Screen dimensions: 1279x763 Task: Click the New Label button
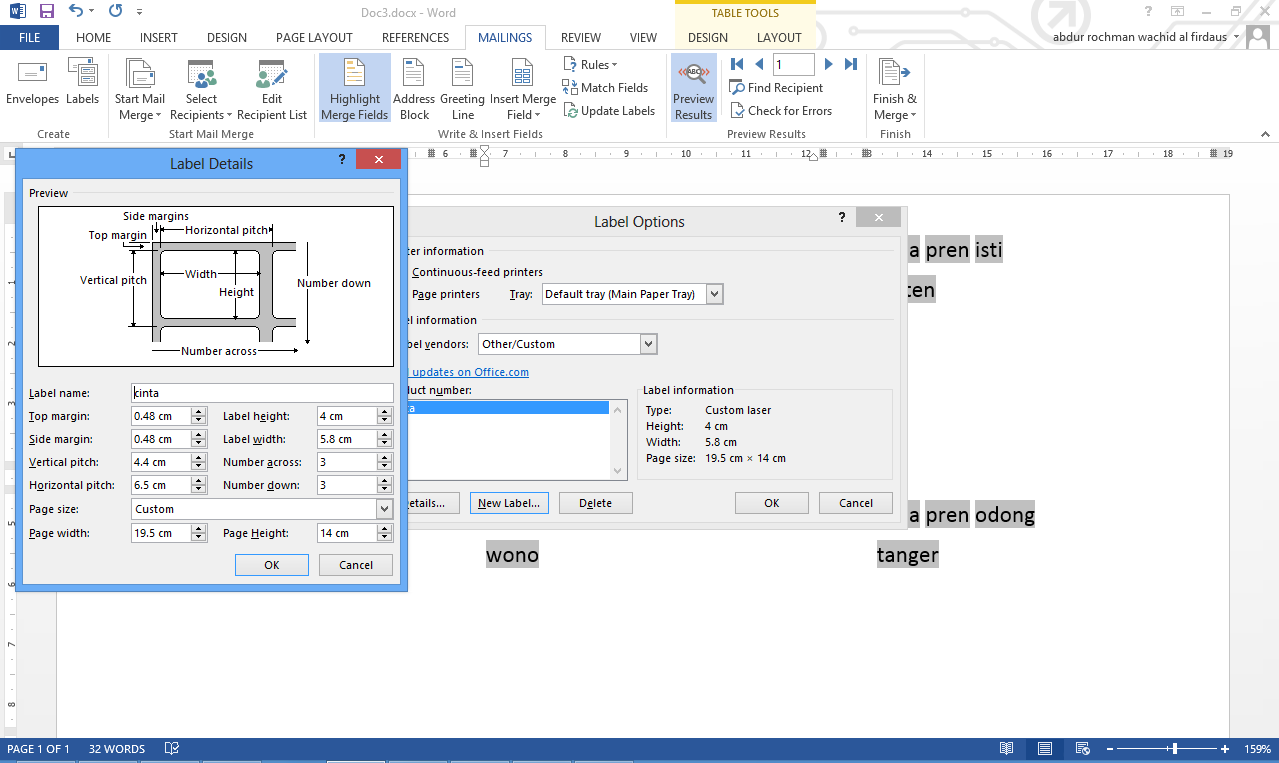509,502
